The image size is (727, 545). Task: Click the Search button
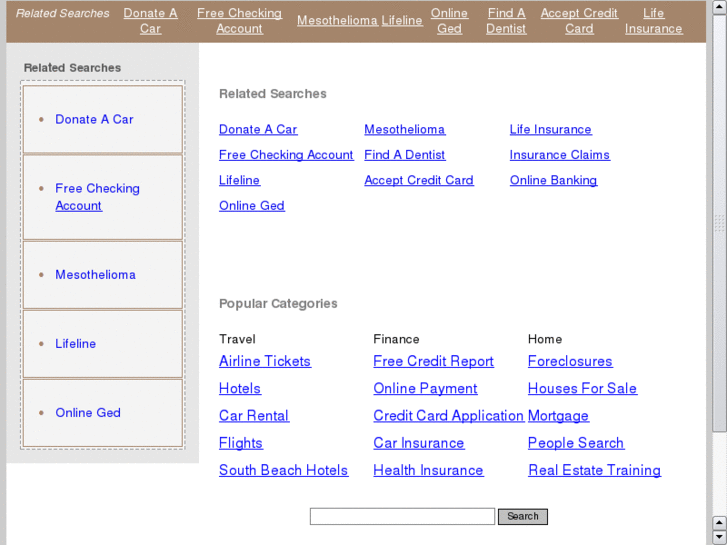point(523,517)
